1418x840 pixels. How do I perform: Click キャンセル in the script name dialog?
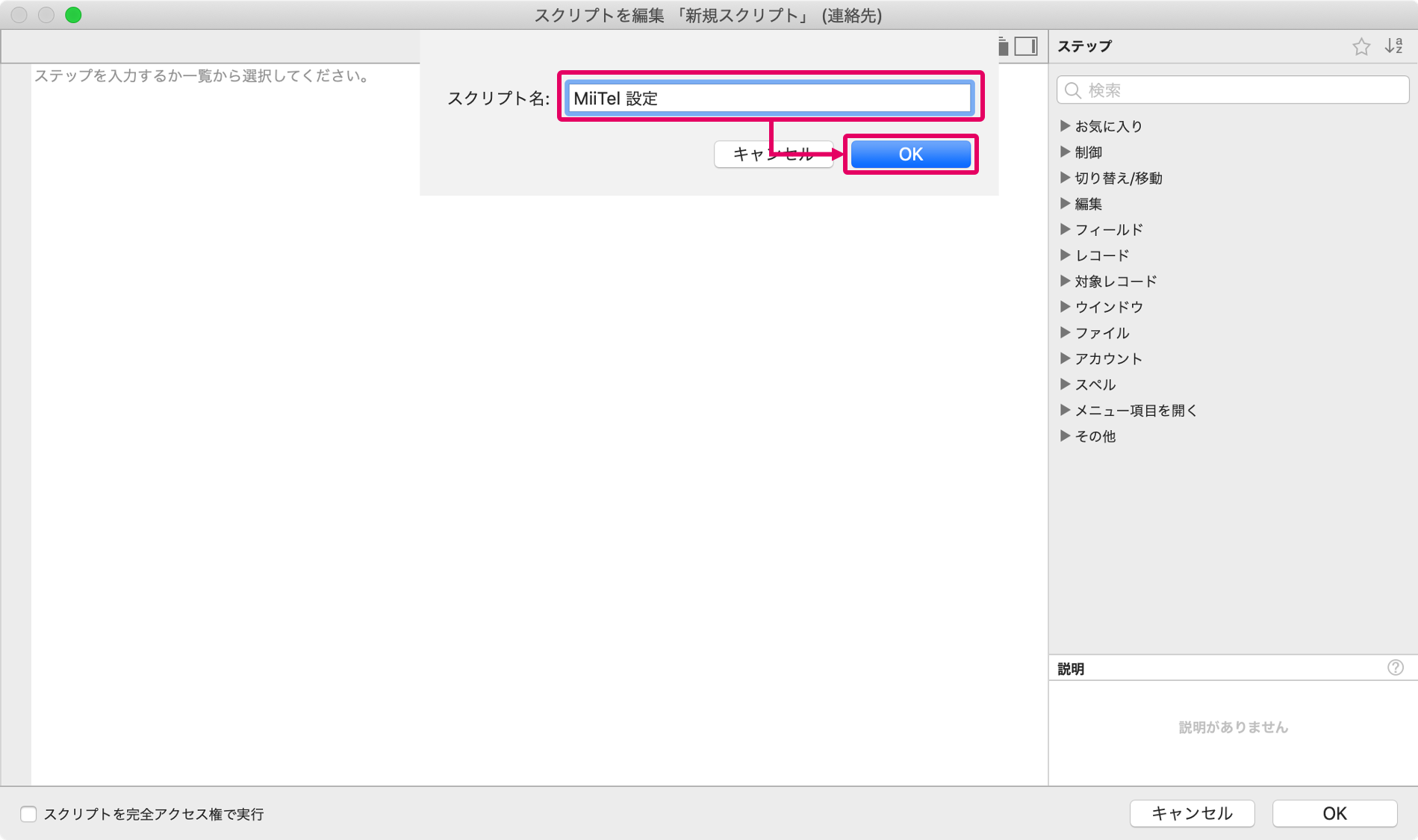click(774, 154)
